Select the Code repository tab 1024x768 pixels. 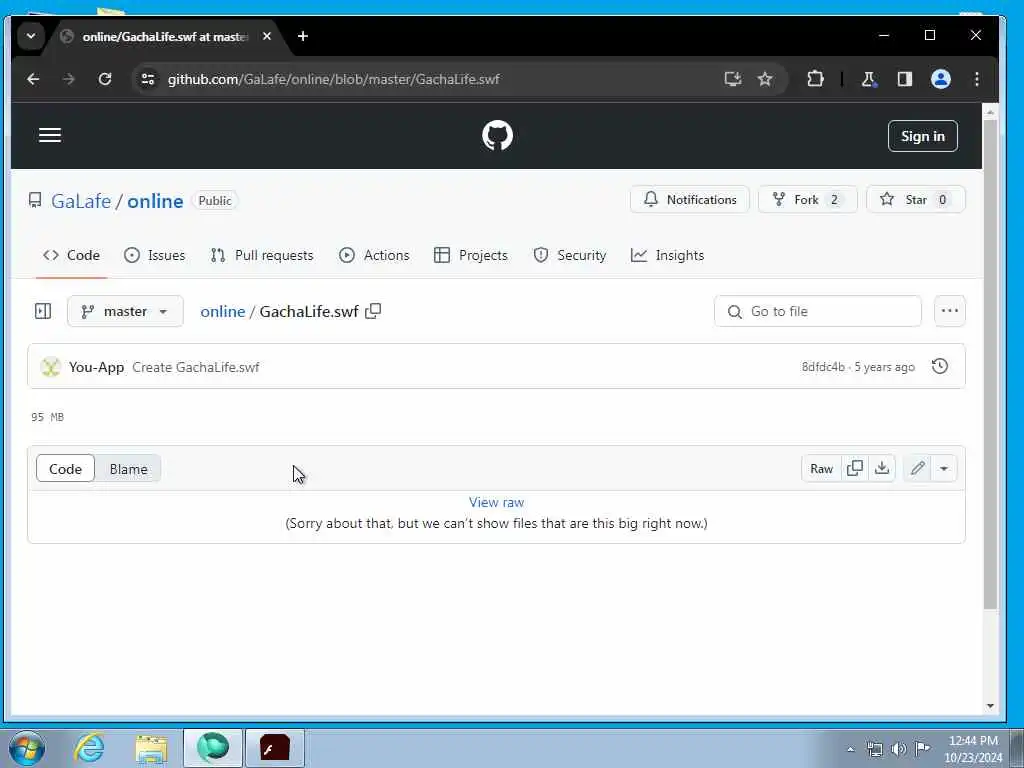[x=71, y=255]
